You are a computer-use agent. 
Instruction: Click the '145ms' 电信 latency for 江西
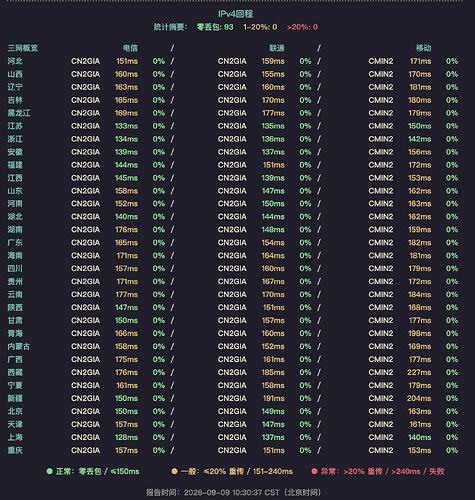pyautogui.click(x=127, y=178)
